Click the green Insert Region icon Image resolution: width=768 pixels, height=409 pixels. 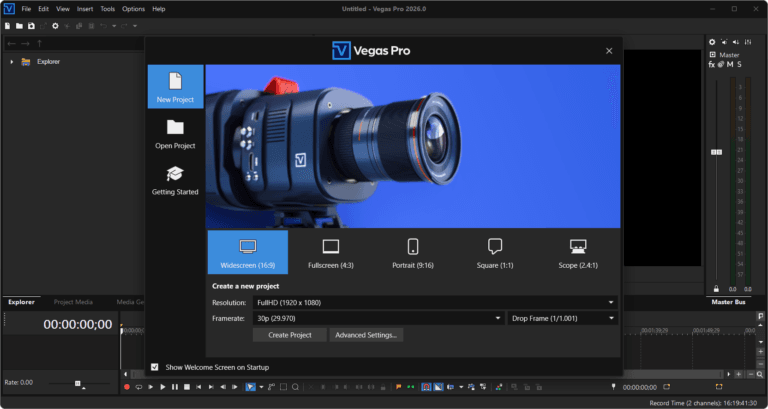[410, 387]
